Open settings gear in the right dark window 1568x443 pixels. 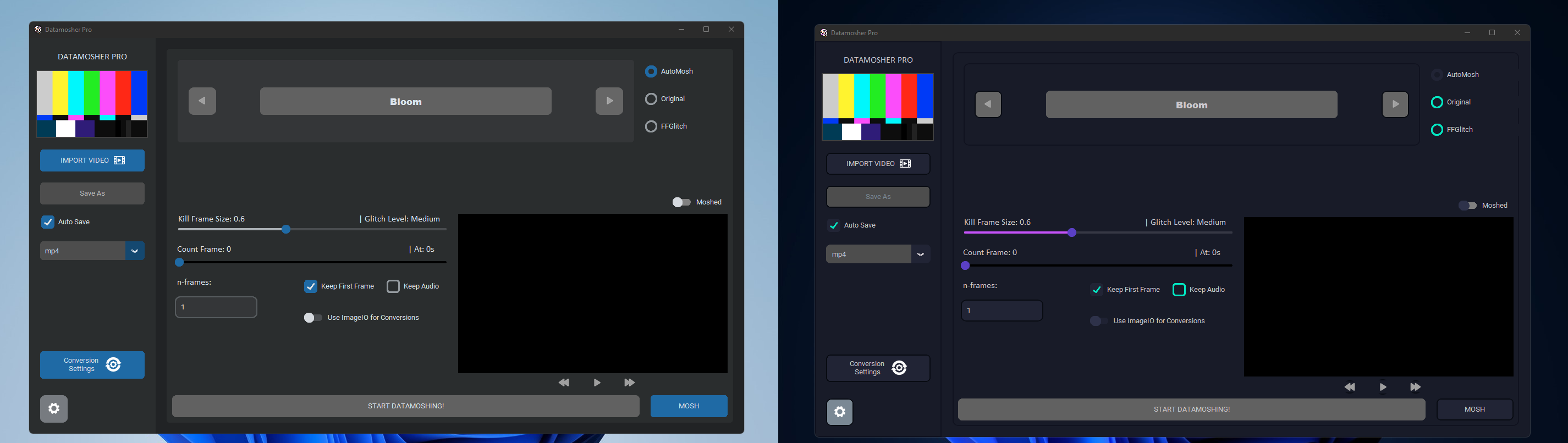pos(839,412)
